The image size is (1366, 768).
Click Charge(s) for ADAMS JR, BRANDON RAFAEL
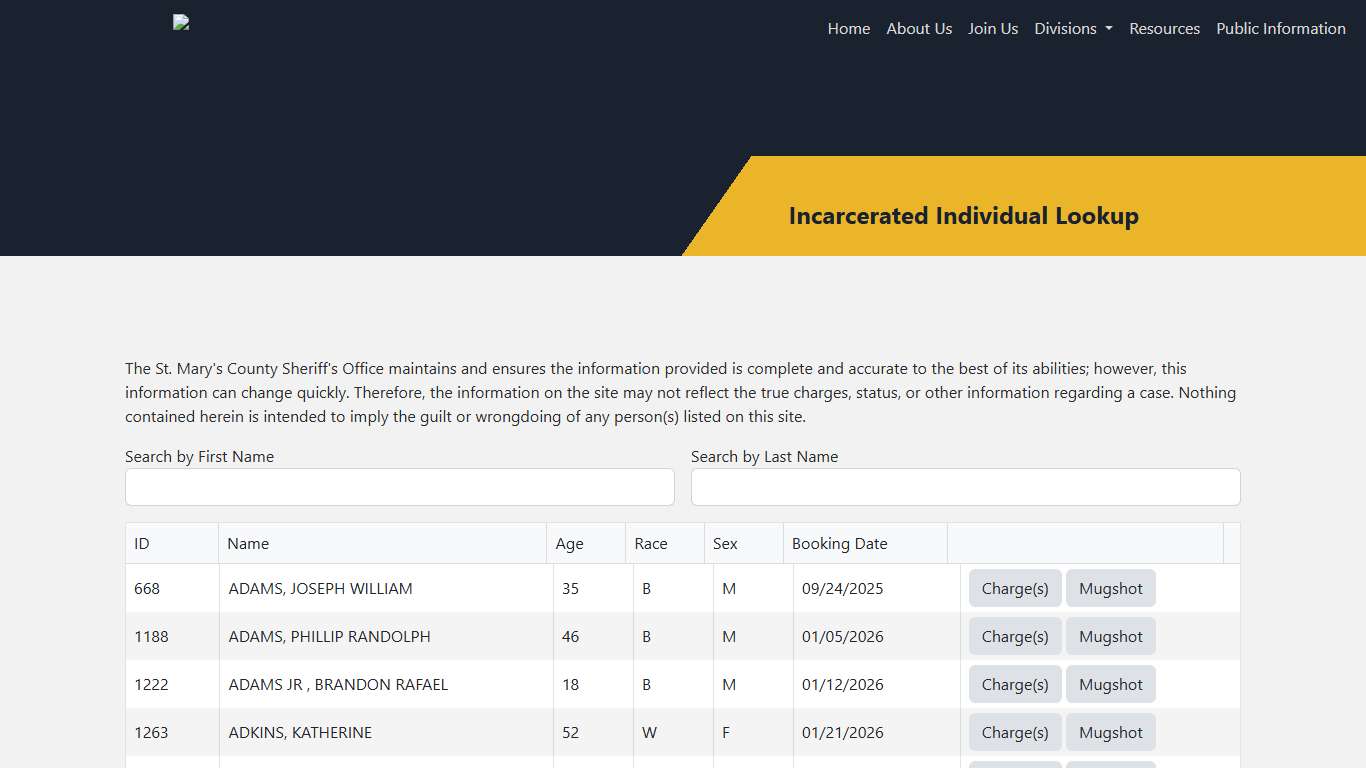pyautogui.click(x=1014, y=684)
